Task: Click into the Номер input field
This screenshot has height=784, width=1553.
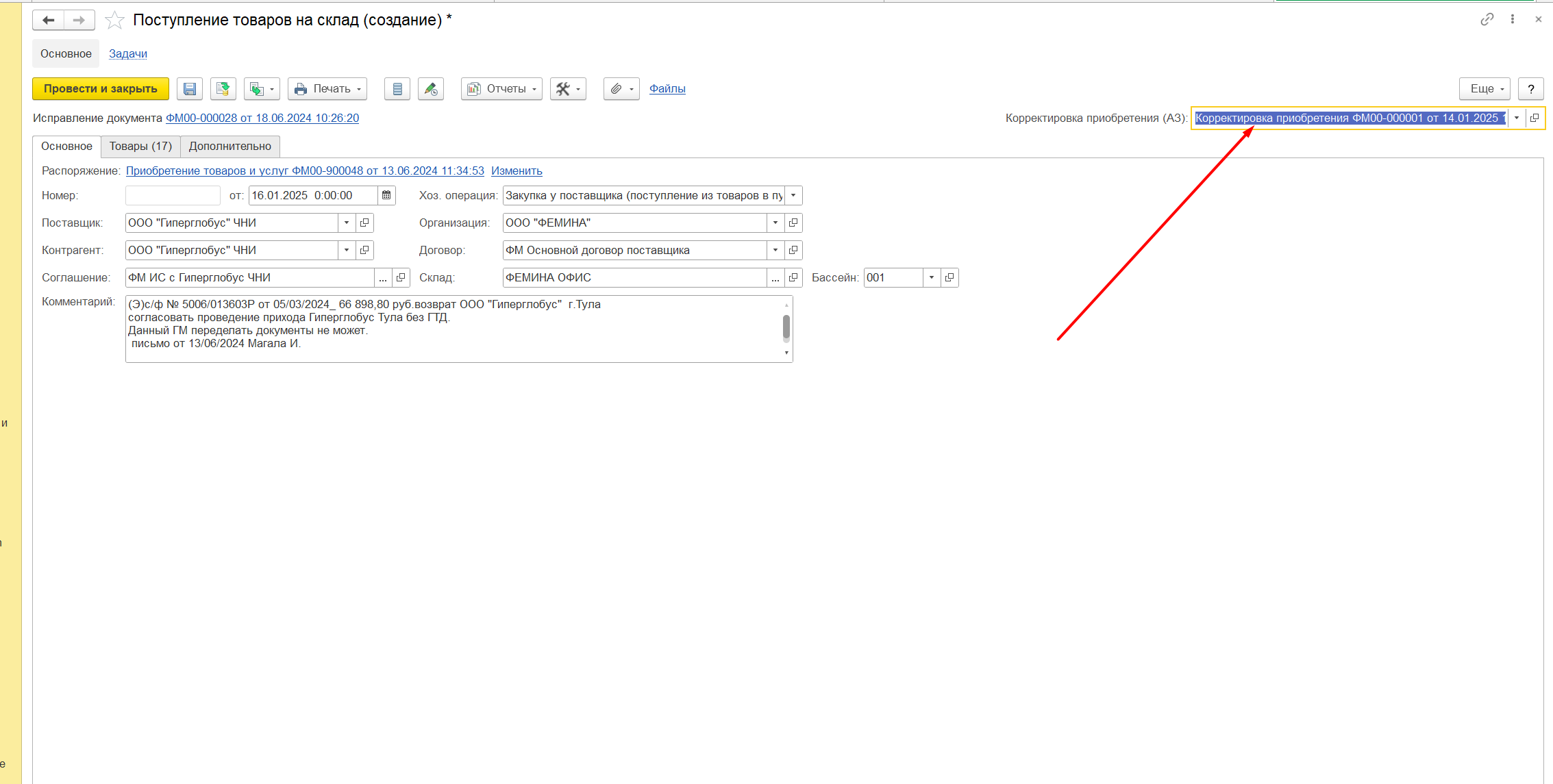Action: [x=173, y=196]
